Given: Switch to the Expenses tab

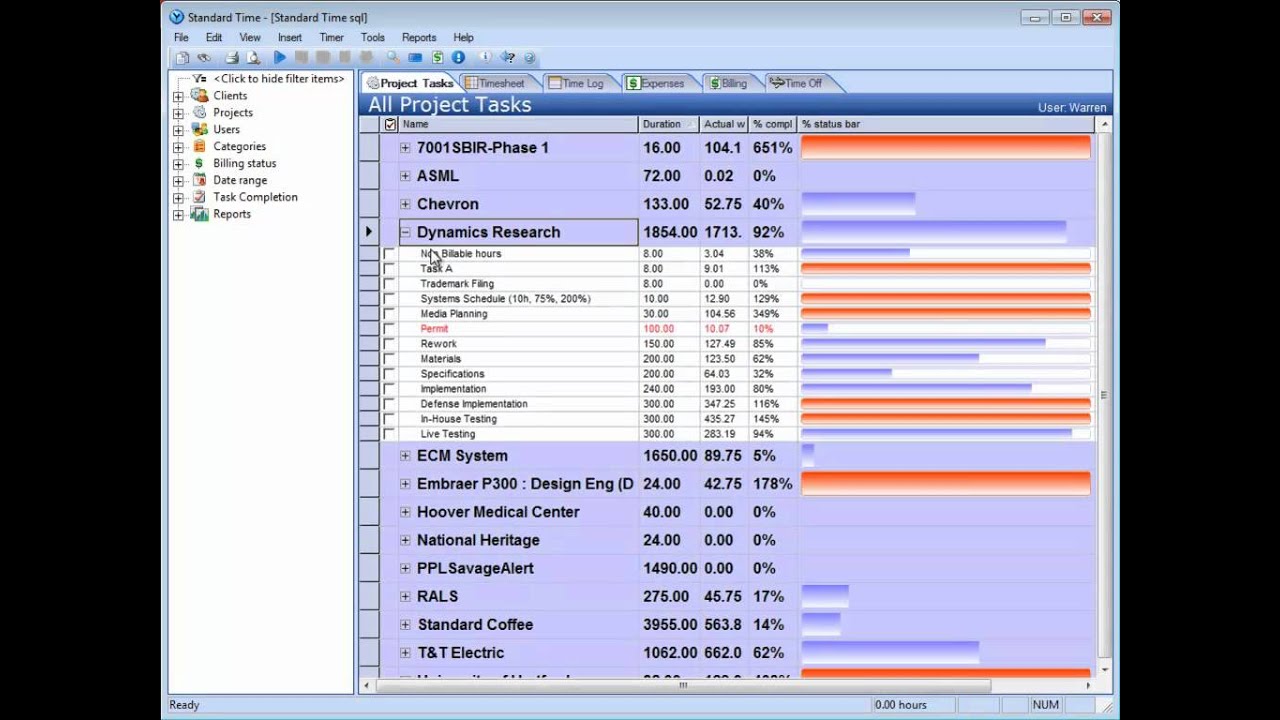Looking at the screenshot, I should click(x=661, y=83).
